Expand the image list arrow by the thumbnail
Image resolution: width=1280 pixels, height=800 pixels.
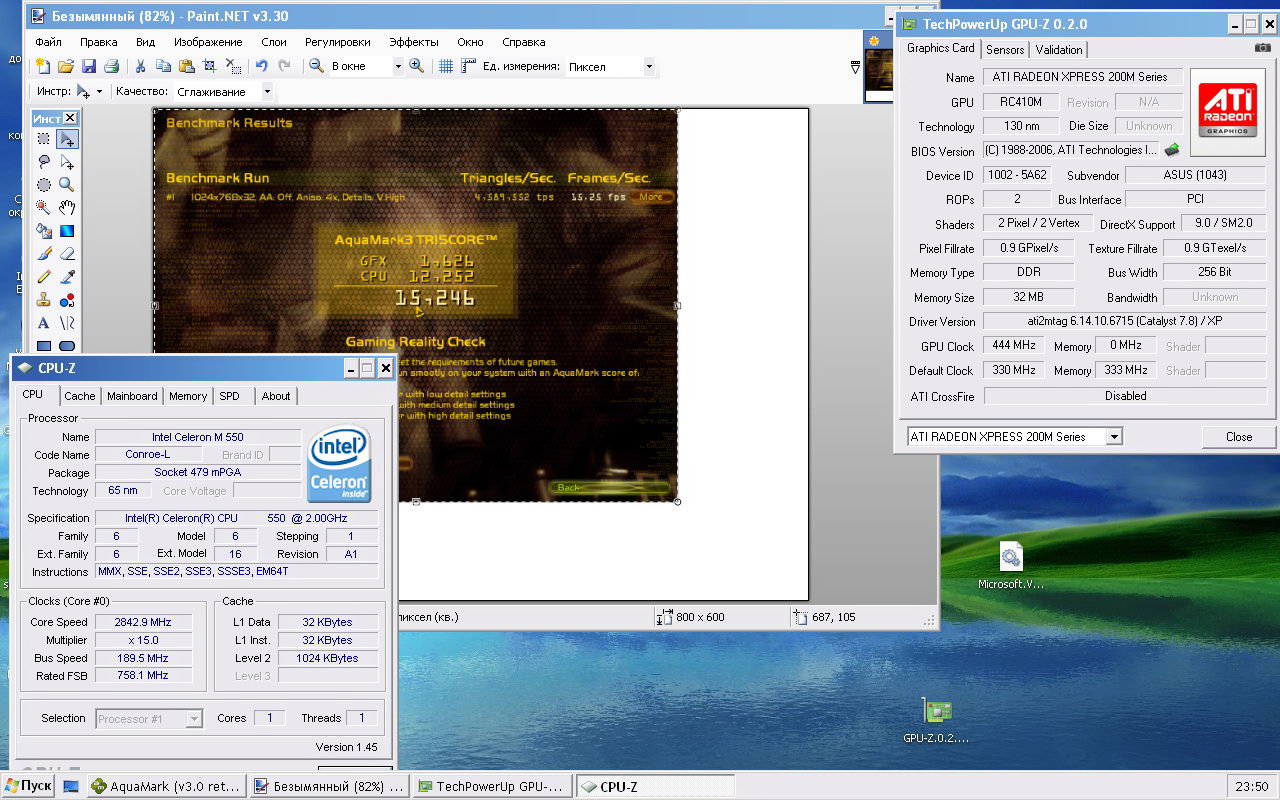(855, 68)
